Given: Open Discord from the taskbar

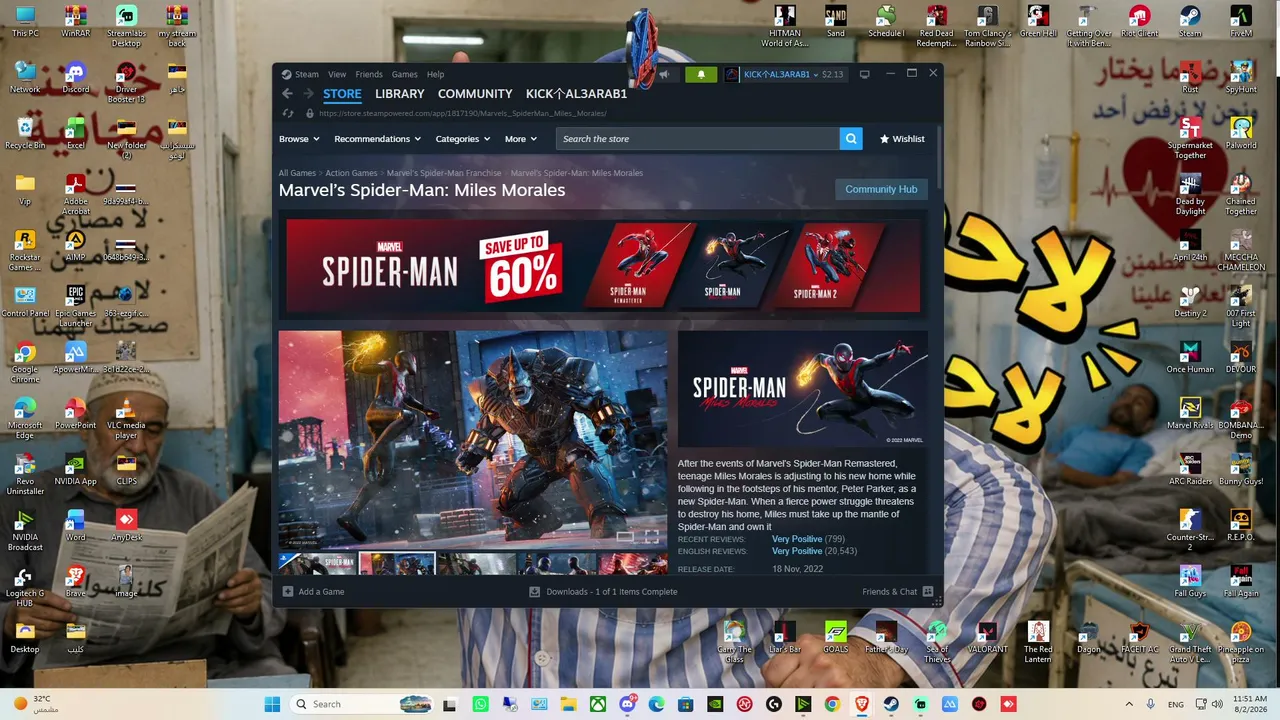Looking at the screenshot, I should coord(627,704).
